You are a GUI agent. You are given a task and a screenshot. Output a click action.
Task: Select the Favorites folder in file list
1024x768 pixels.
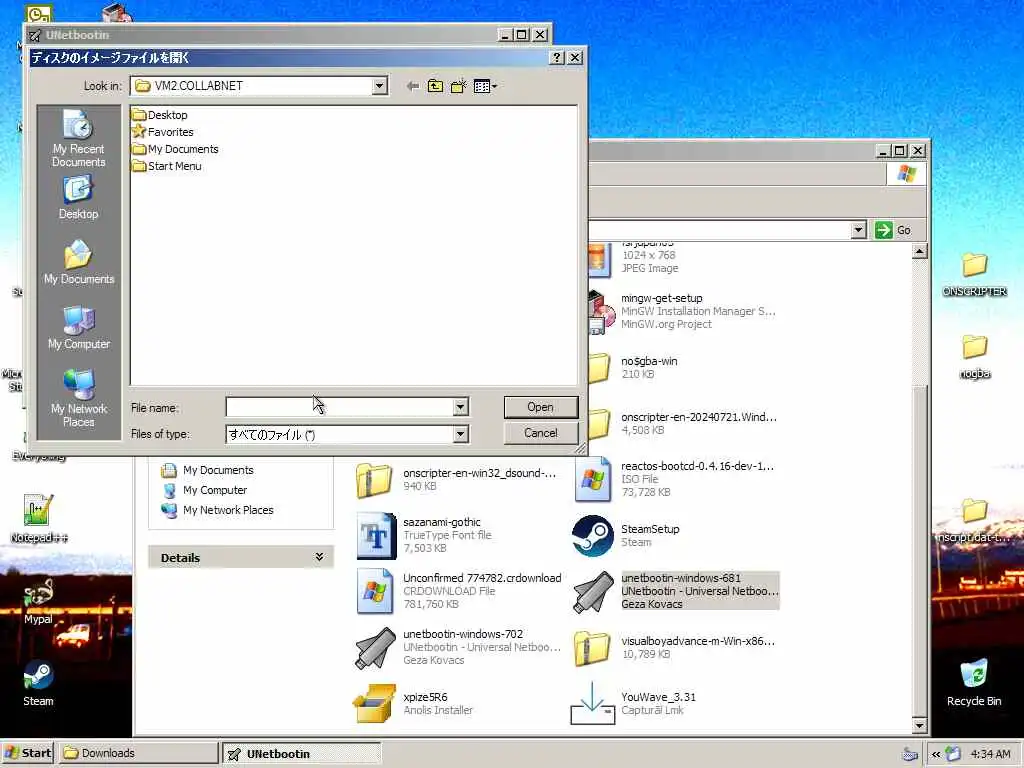coord(163,132)
